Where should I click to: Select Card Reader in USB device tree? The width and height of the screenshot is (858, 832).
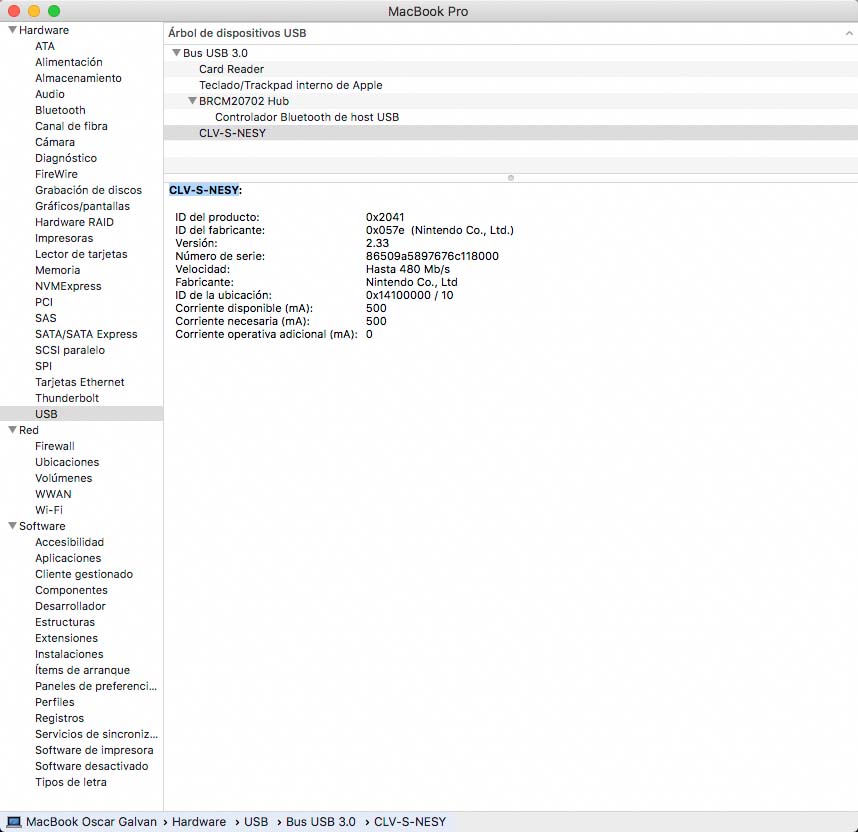[x=231, y=69]
